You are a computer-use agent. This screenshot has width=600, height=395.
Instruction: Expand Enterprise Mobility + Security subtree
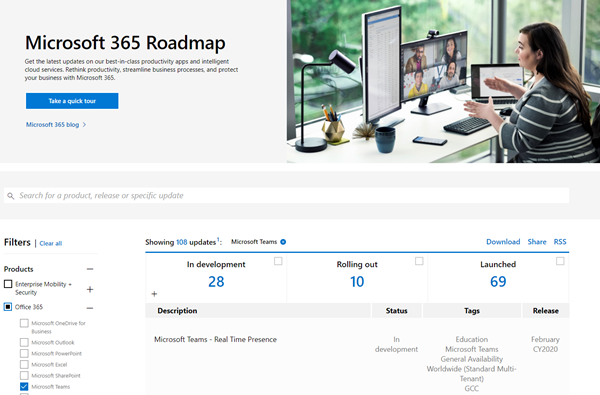pyautogui.click(x=90, y=289)
